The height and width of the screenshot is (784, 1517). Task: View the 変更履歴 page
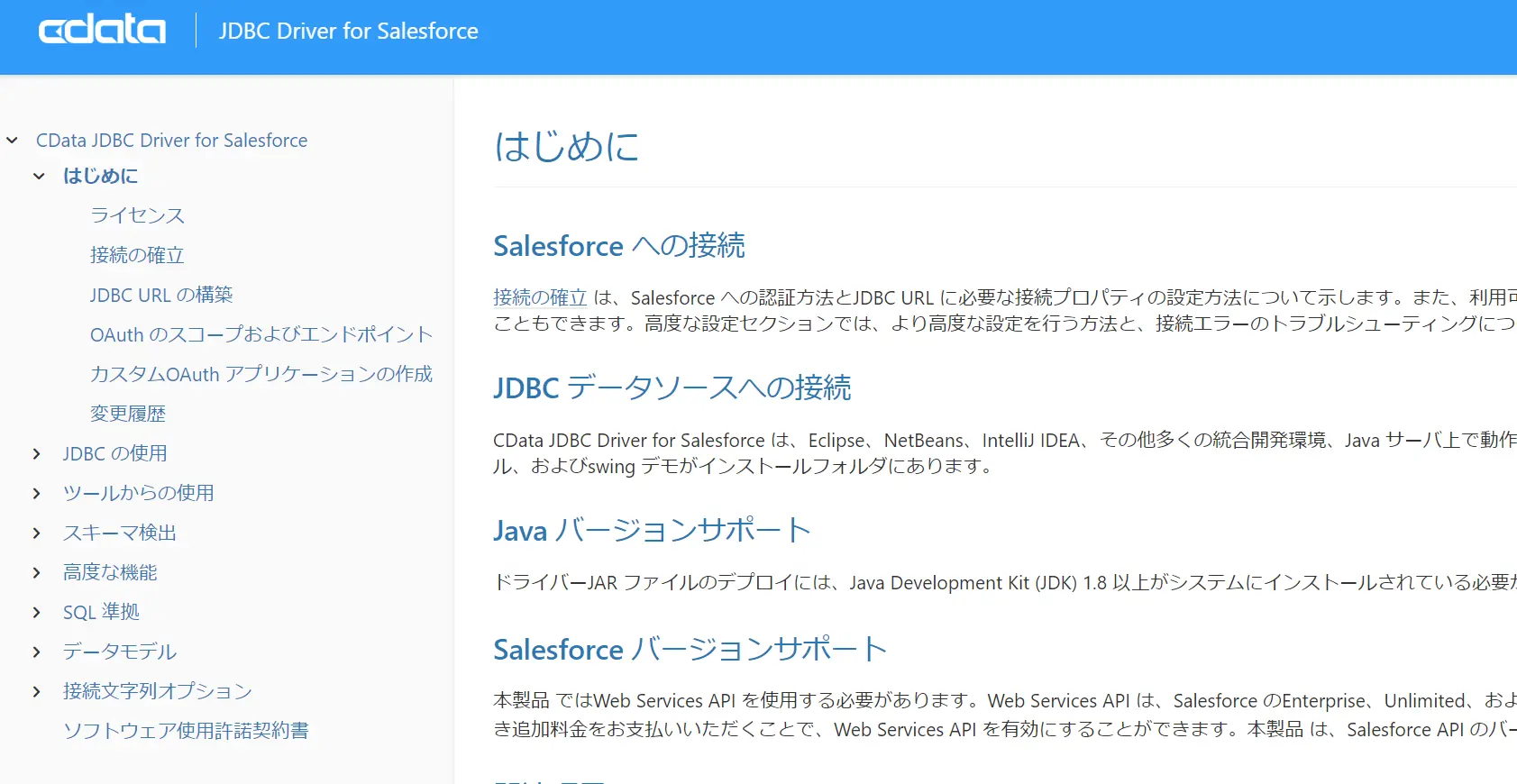pos(128,414)
